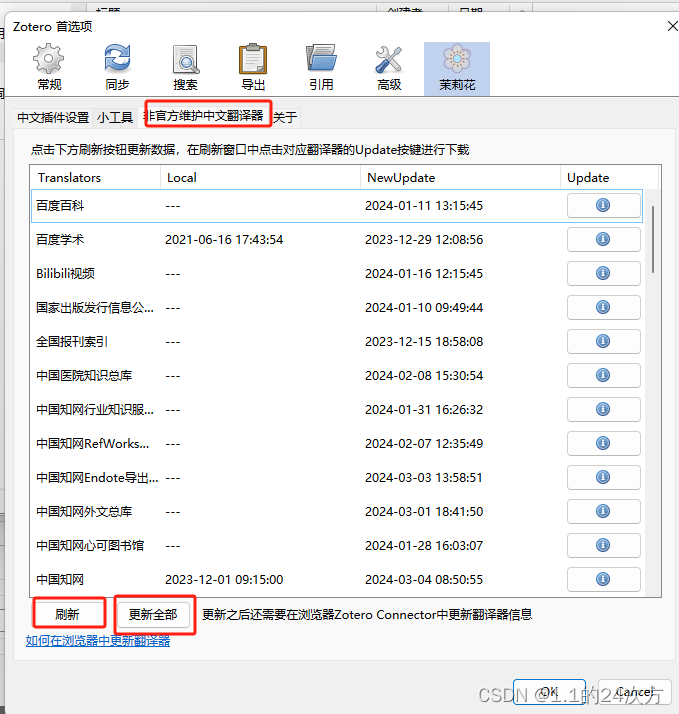679x714 pixels.
Task: Click the NewUpdate column header
Action: pos(460,178)
